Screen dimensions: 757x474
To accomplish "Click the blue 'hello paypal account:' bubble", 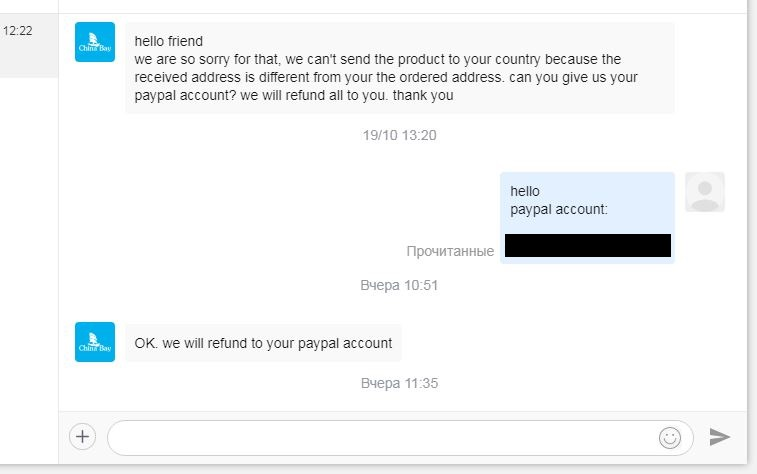I will tap(587, 218).
